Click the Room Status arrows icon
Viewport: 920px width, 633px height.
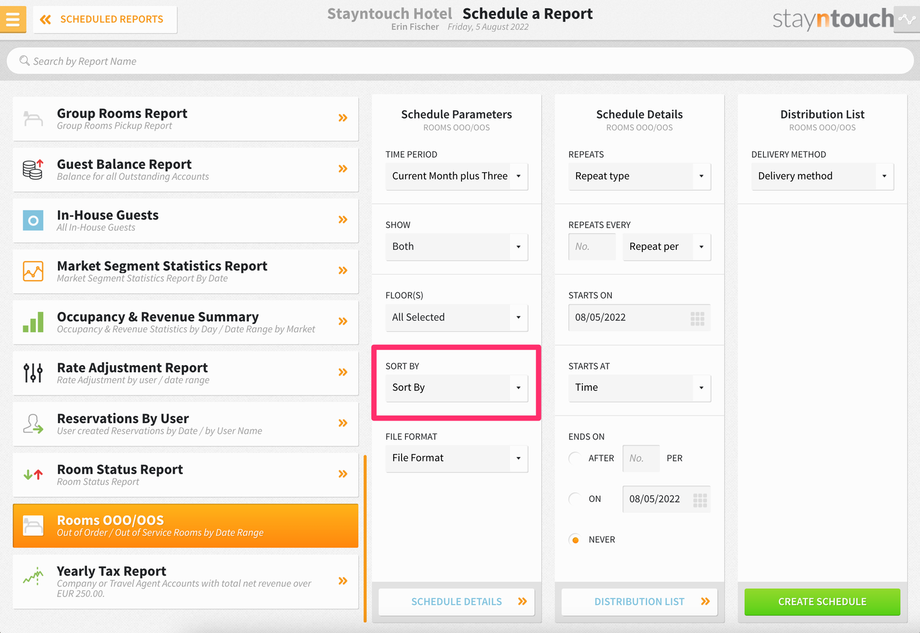pyautogui.click(x=33, y=475)
